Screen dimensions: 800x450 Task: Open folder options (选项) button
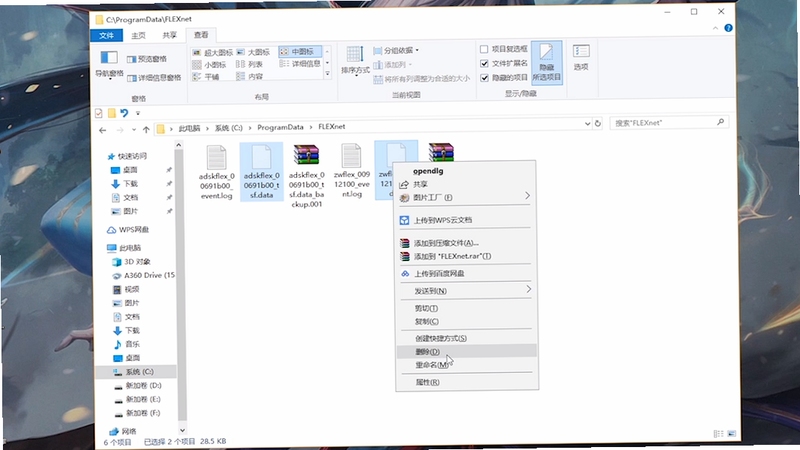(581, 58)
